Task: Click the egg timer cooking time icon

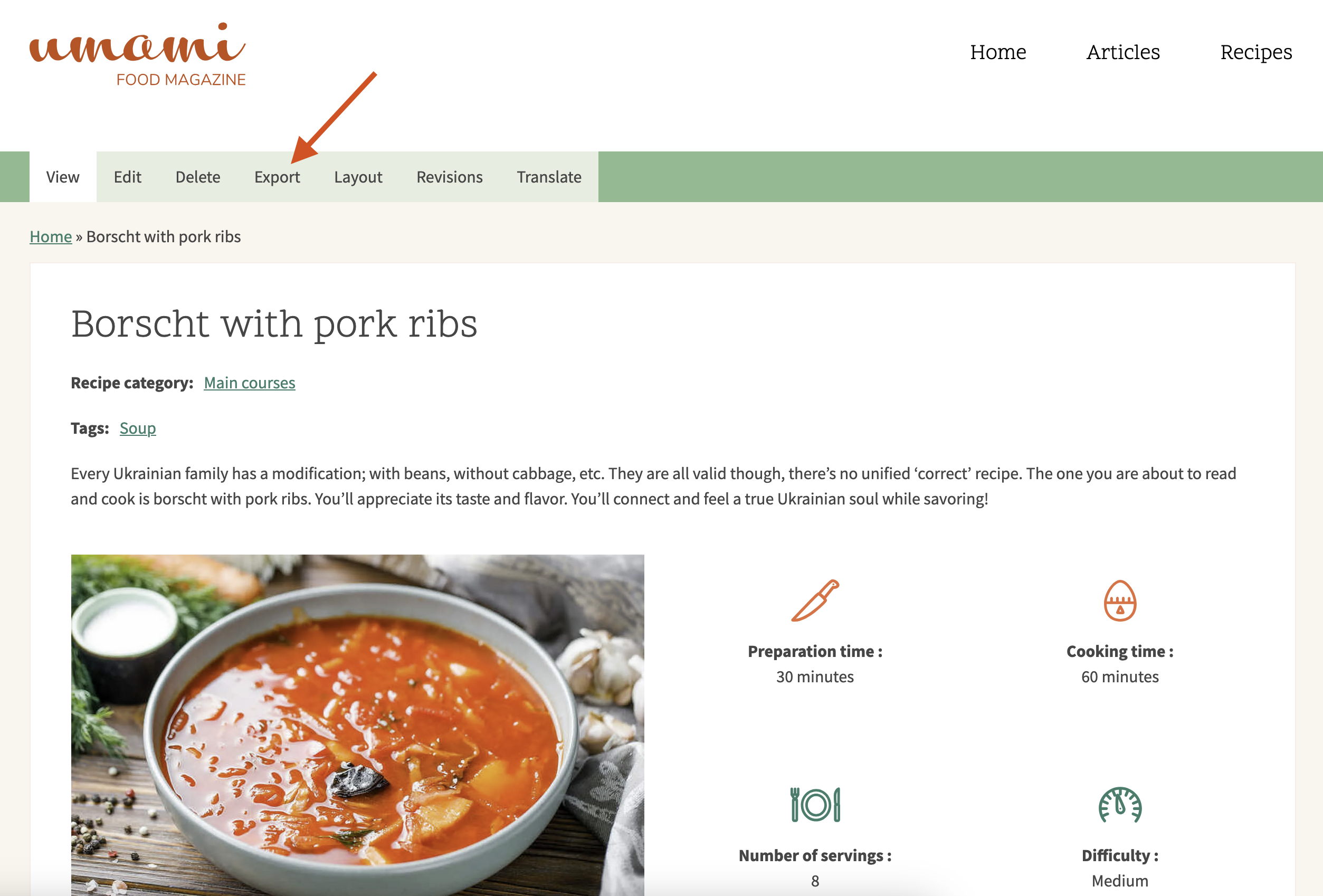Action: 1120,600
